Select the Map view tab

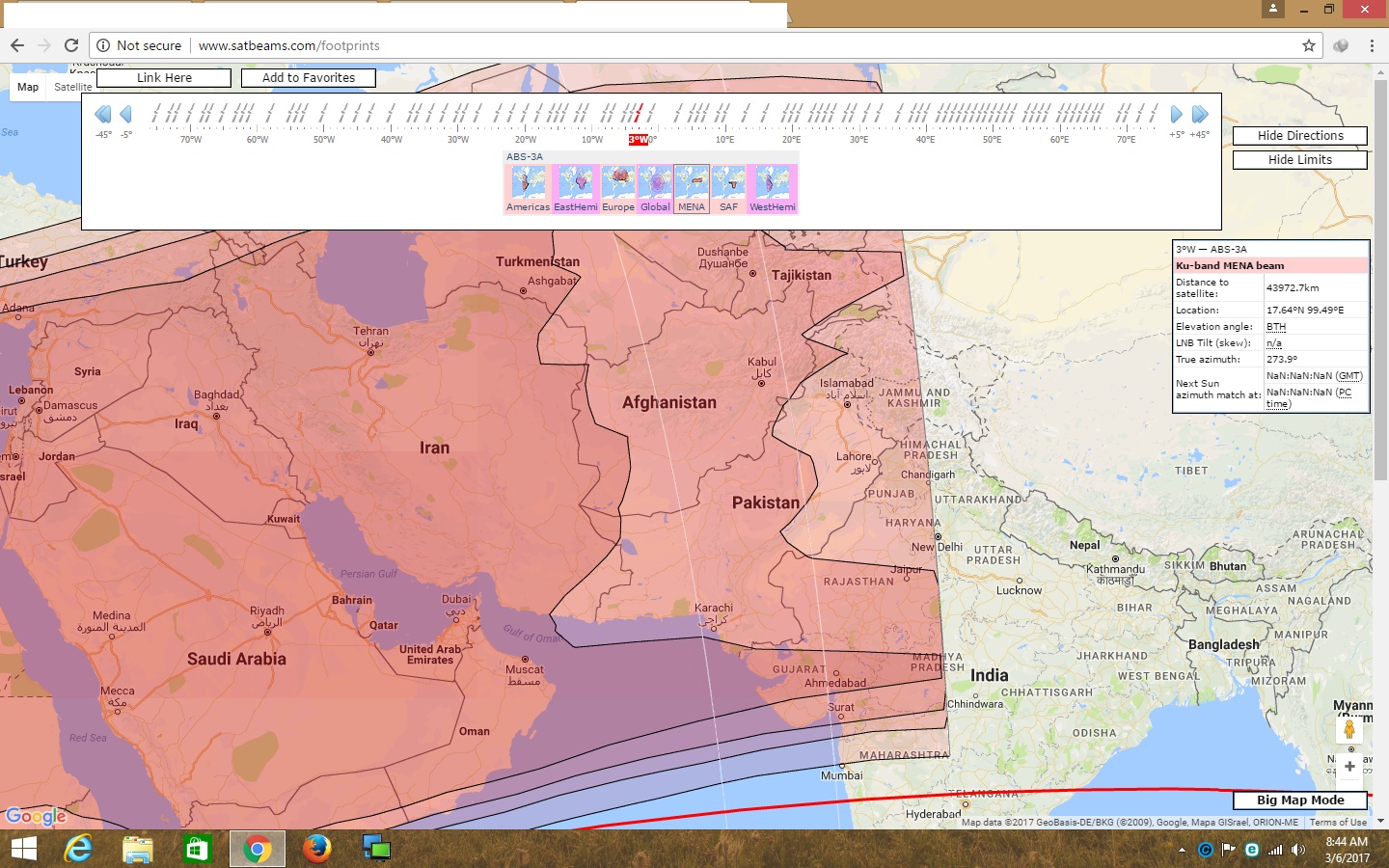pos(28,87)
